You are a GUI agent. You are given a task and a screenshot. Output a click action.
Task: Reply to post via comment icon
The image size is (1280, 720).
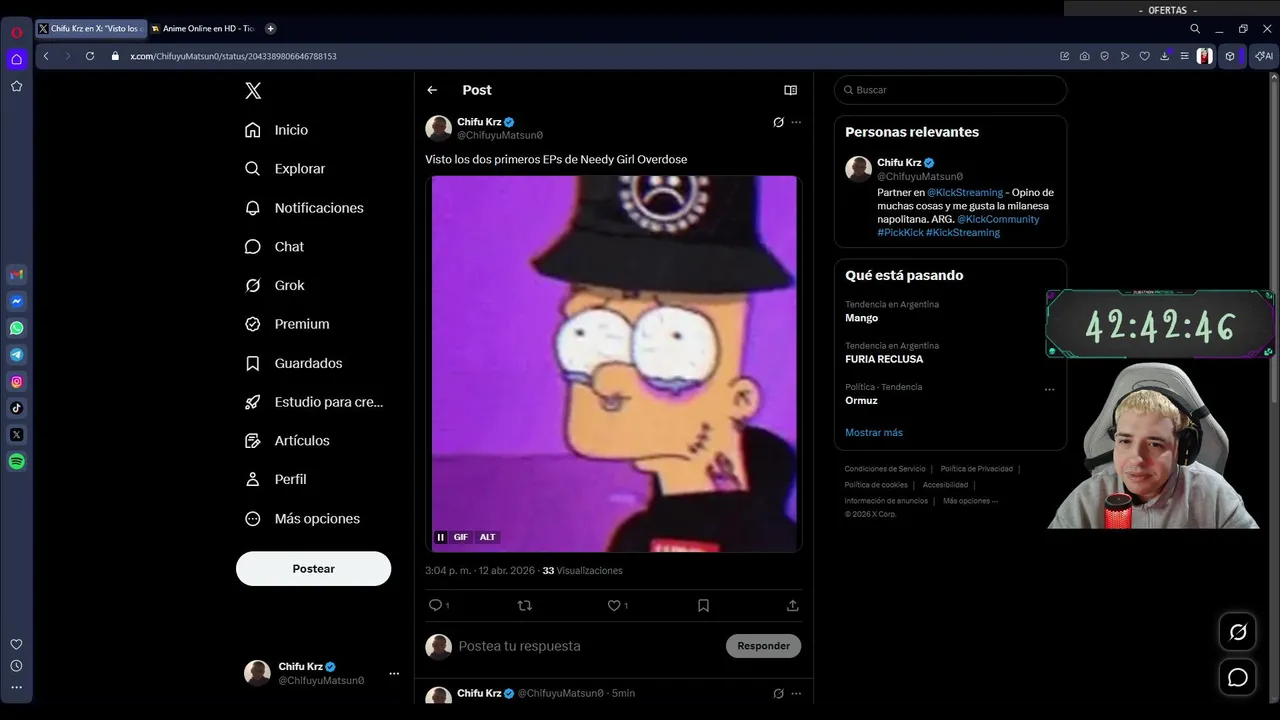click(436, 605)
